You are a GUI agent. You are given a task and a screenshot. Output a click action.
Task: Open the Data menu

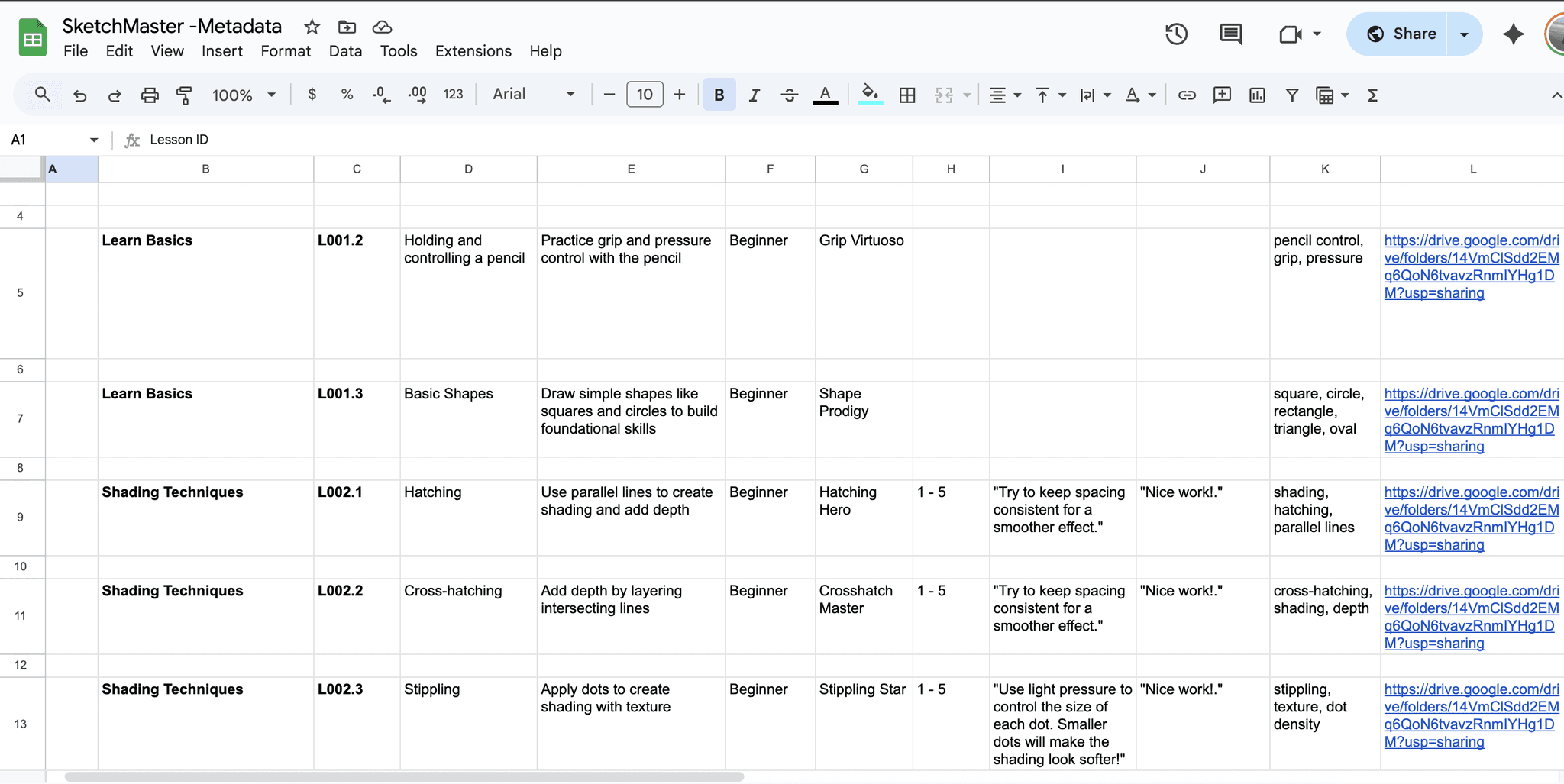point(345,51)
